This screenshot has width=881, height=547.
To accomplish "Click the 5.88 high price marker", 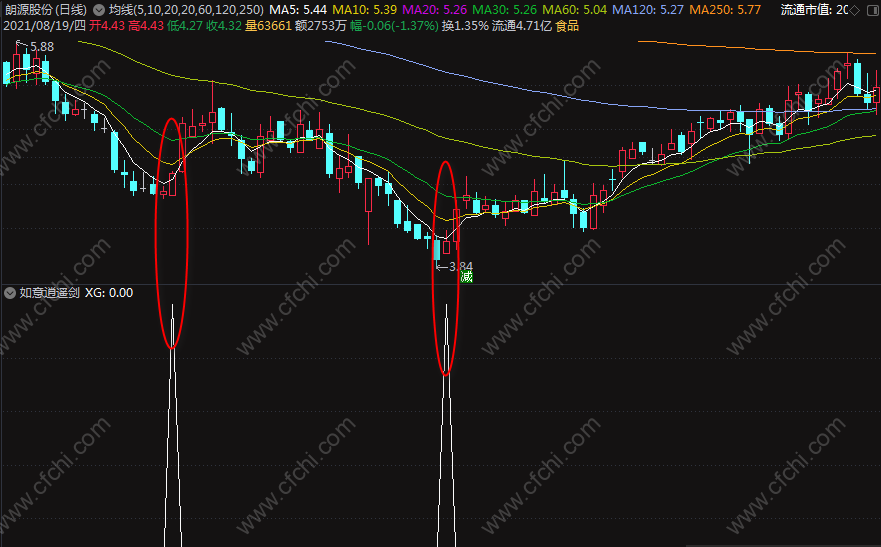I will tap(42, 47).
